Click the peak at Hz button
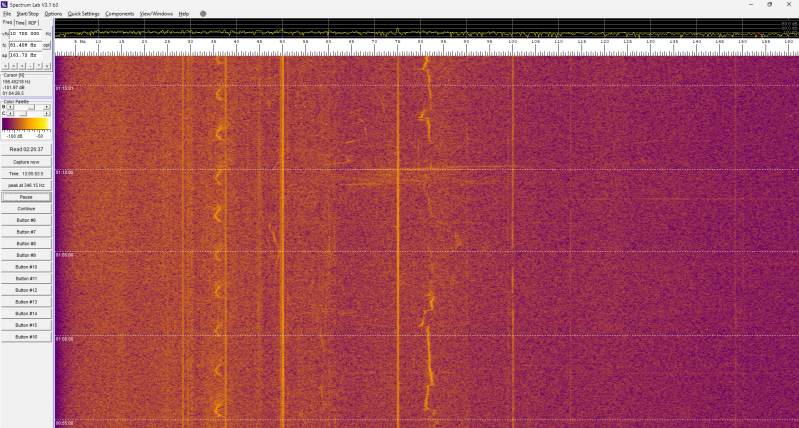Viewport: 799px width, 428px height. (x=26, y=185)
